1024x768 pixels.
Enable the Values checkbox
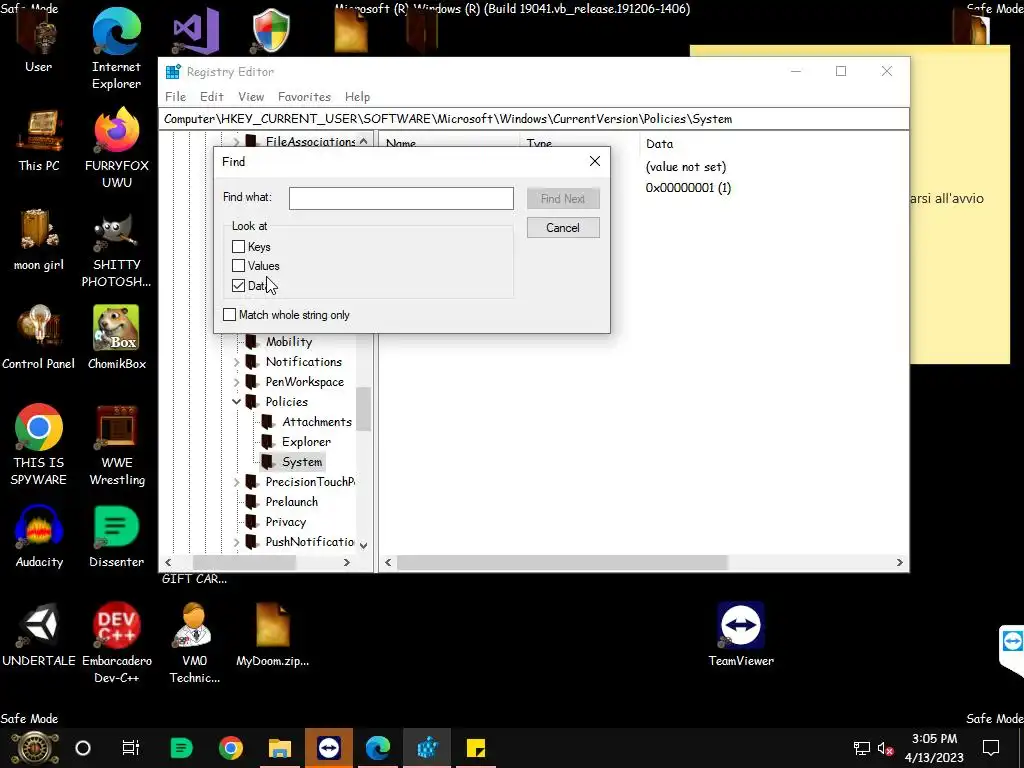238,265
